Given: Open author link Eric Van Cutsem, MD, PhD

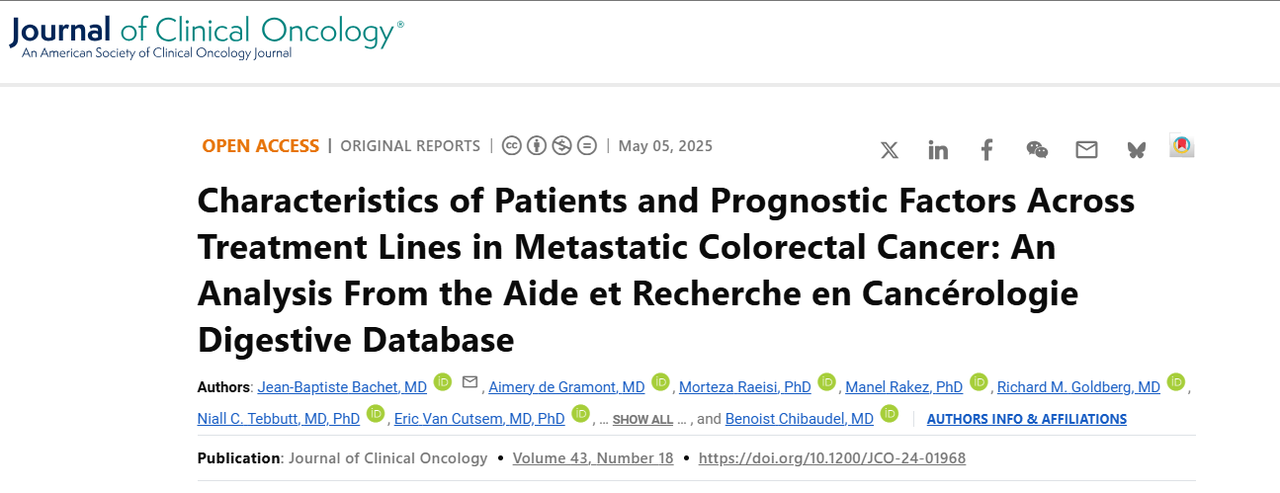Looking at the screenshot, I should coord(479,419).
